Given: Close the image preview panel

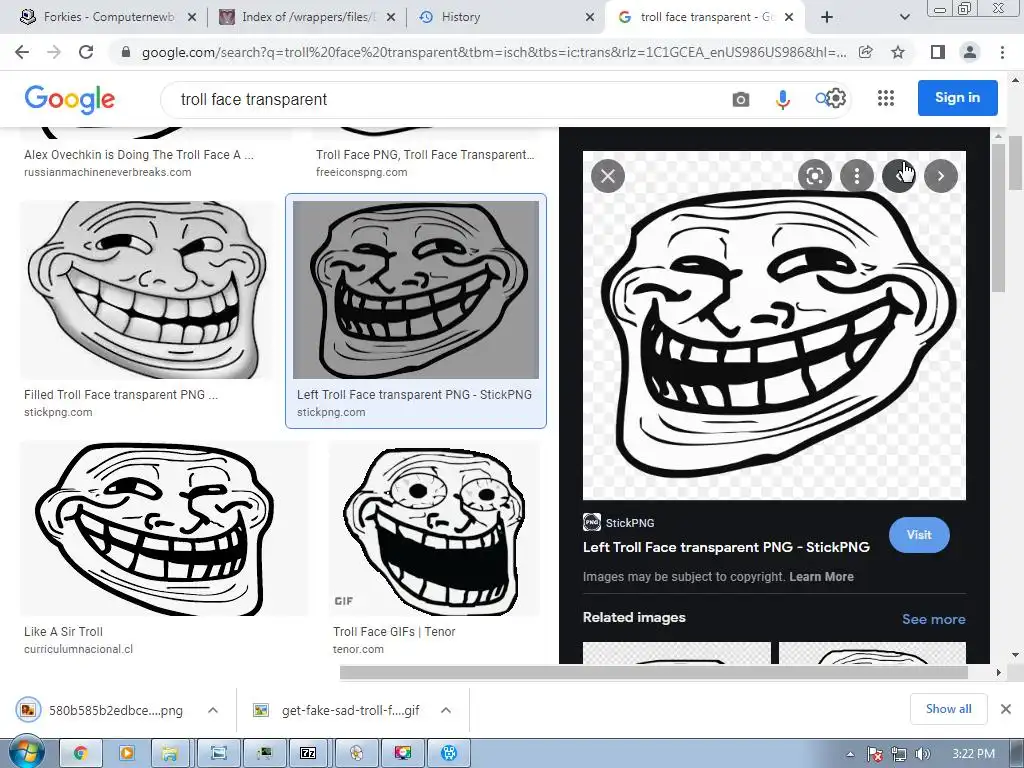Looking at the screenshot, I should click(608, 176).
